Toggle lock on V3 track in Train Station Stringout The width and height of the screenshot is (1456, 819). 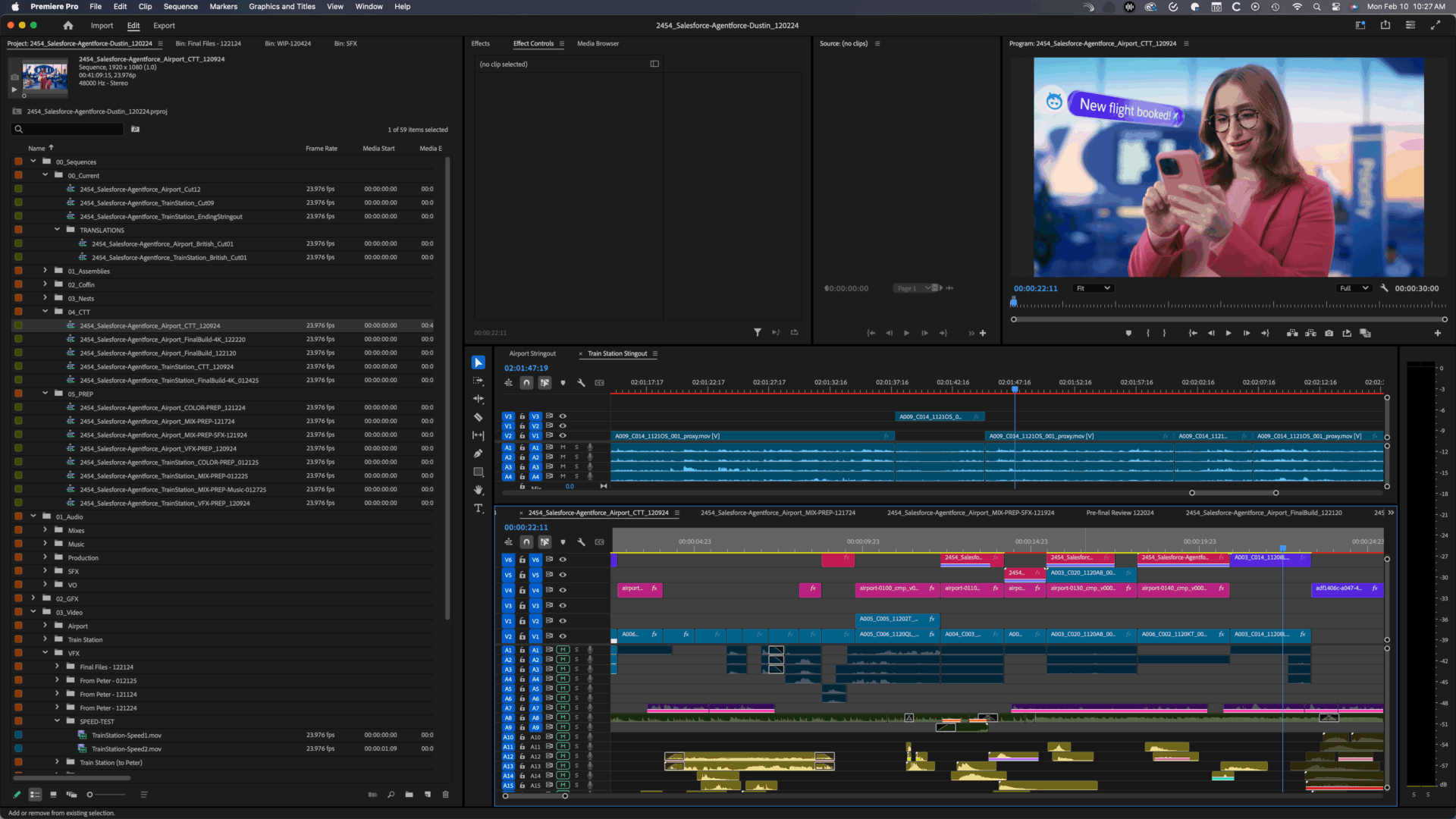(x=522, y=416)
